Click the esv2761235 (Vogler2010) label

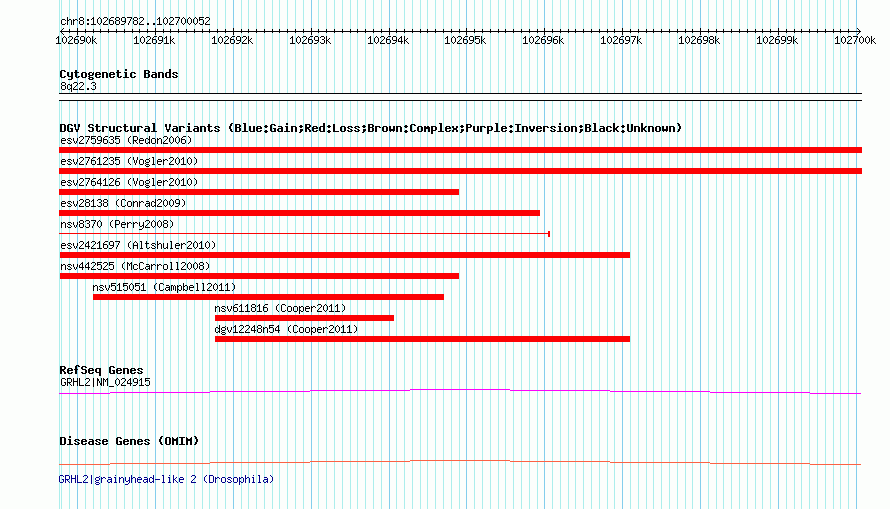click(x=129, y=161)
